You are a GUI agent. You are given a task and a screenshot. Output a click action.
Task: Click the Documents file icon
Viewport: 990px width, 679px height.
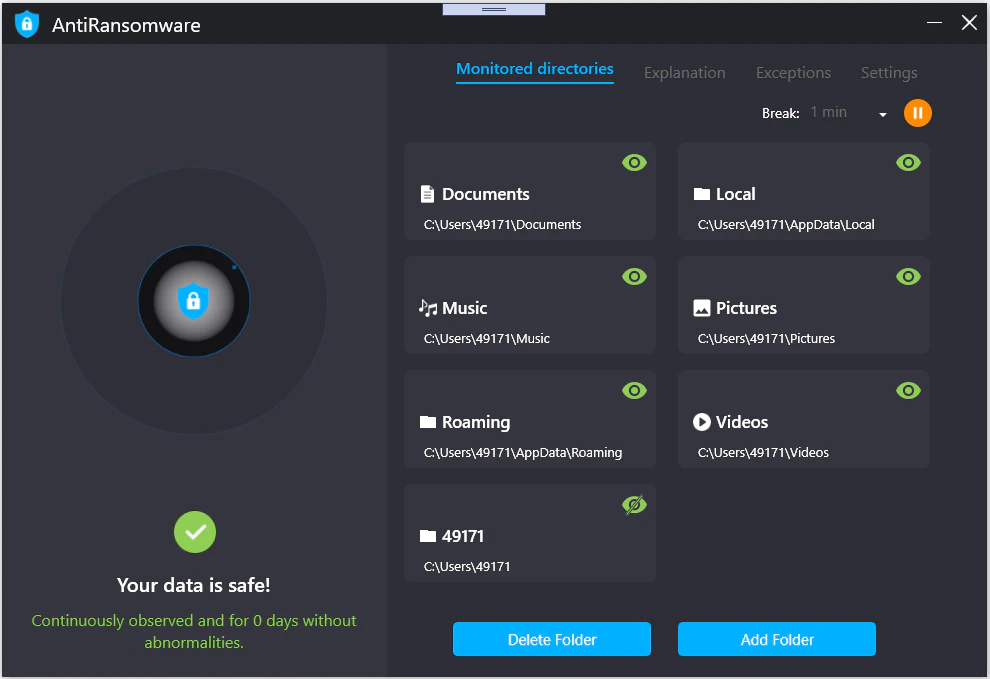427,194
